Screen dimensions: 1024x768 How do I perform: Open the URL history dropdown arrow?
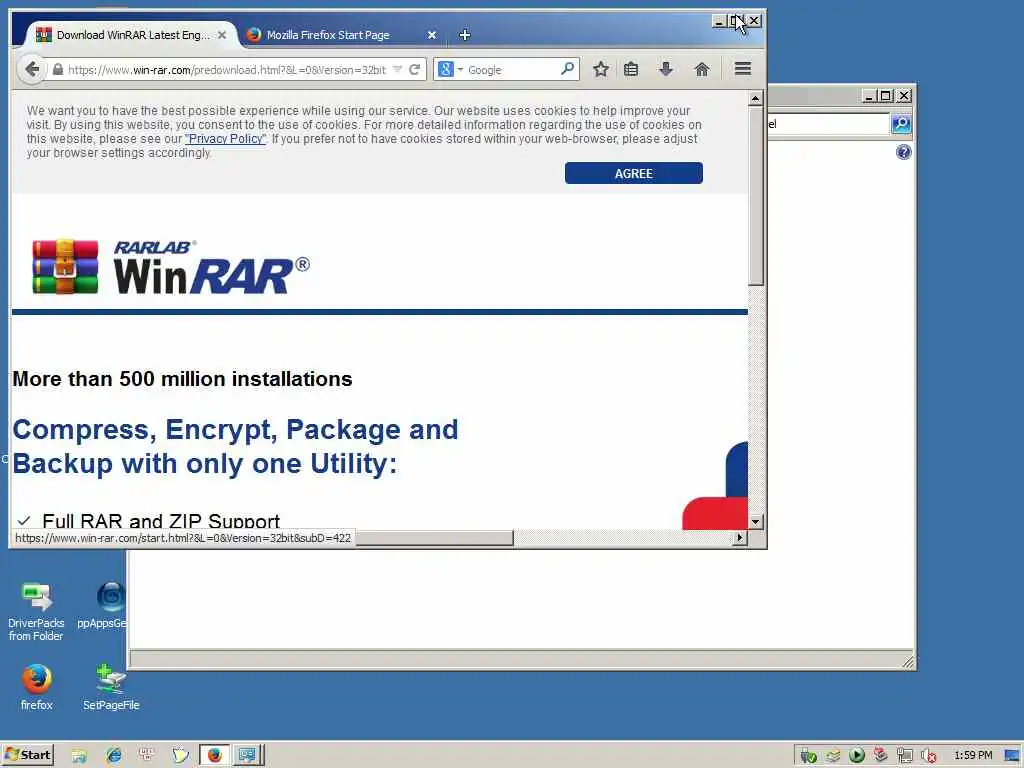click(397, 69)
